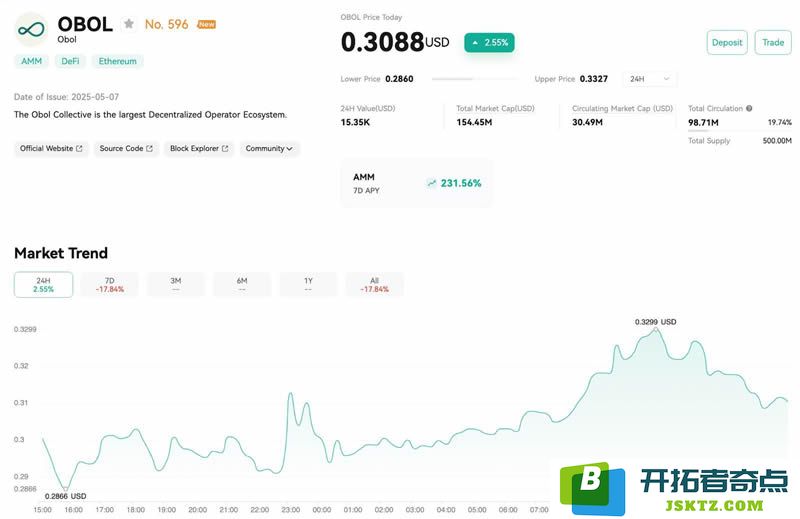This screenshot has height=519, width=800.
Task: Open the Block Explorer link
Action: tap(199, 149)
